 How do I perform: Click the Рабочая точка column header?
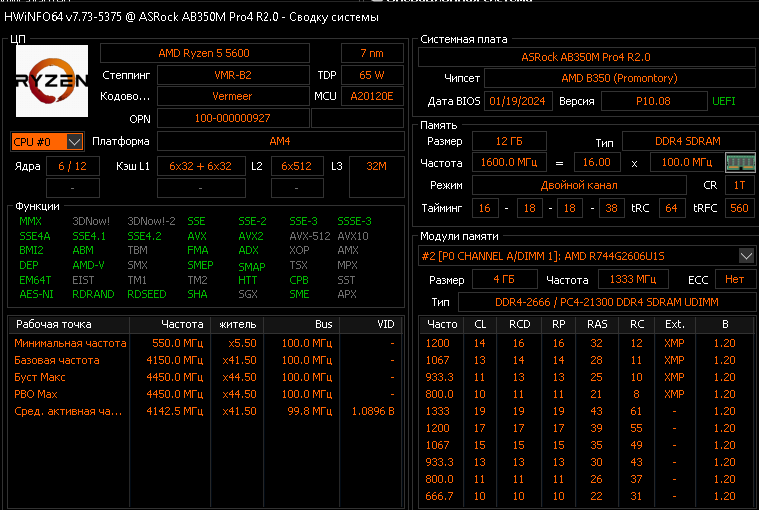(69, 324)
